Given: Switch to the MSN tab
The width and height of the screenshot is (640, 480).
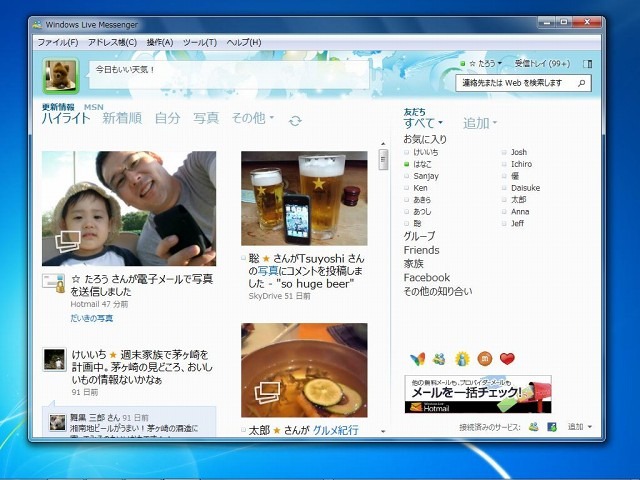Looking at the screenshot, I should coord(93,107).
